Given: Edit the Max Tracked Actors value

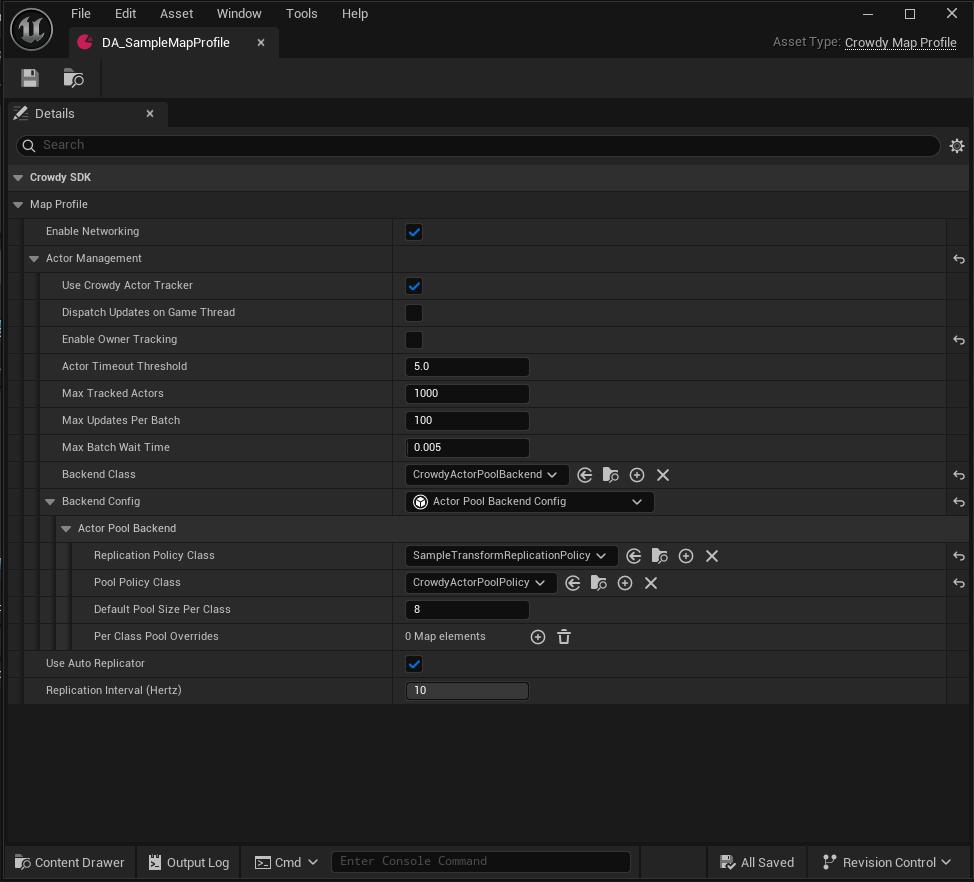Looking at the screenshot, I should click(x=467, y=394).
